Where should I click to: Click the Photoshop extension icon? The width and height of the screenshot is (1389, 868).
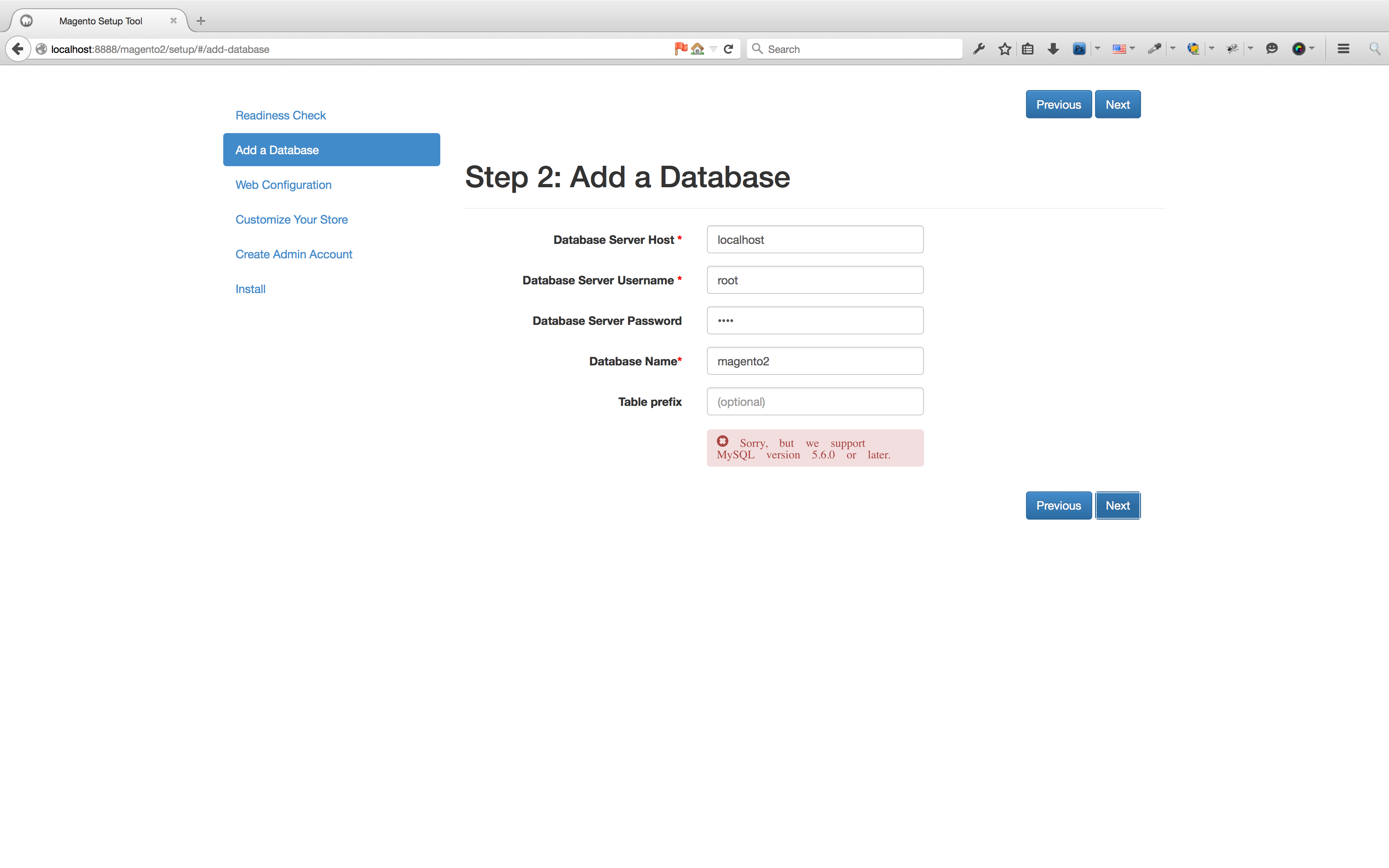coord(1079,49)
